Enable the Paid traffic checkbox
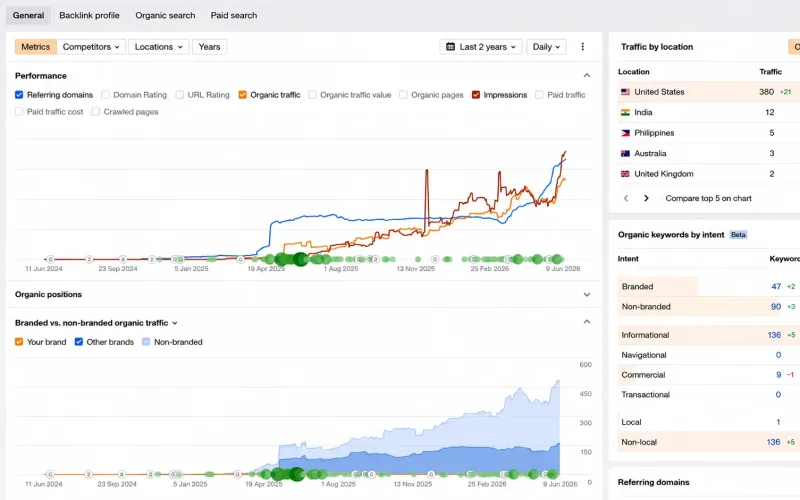 [x=539, y=94]
